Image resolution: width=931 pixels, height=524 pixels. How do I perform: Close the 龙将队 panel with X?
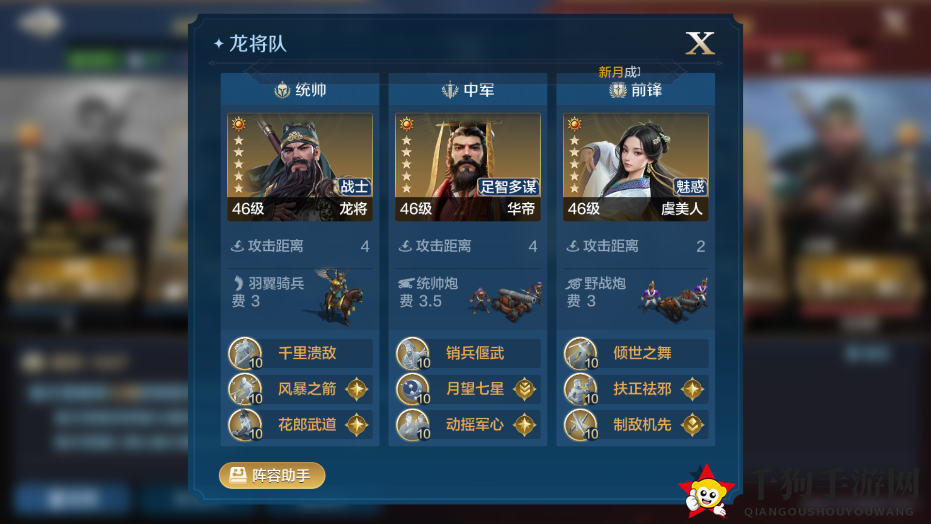(x=700, y=43)
